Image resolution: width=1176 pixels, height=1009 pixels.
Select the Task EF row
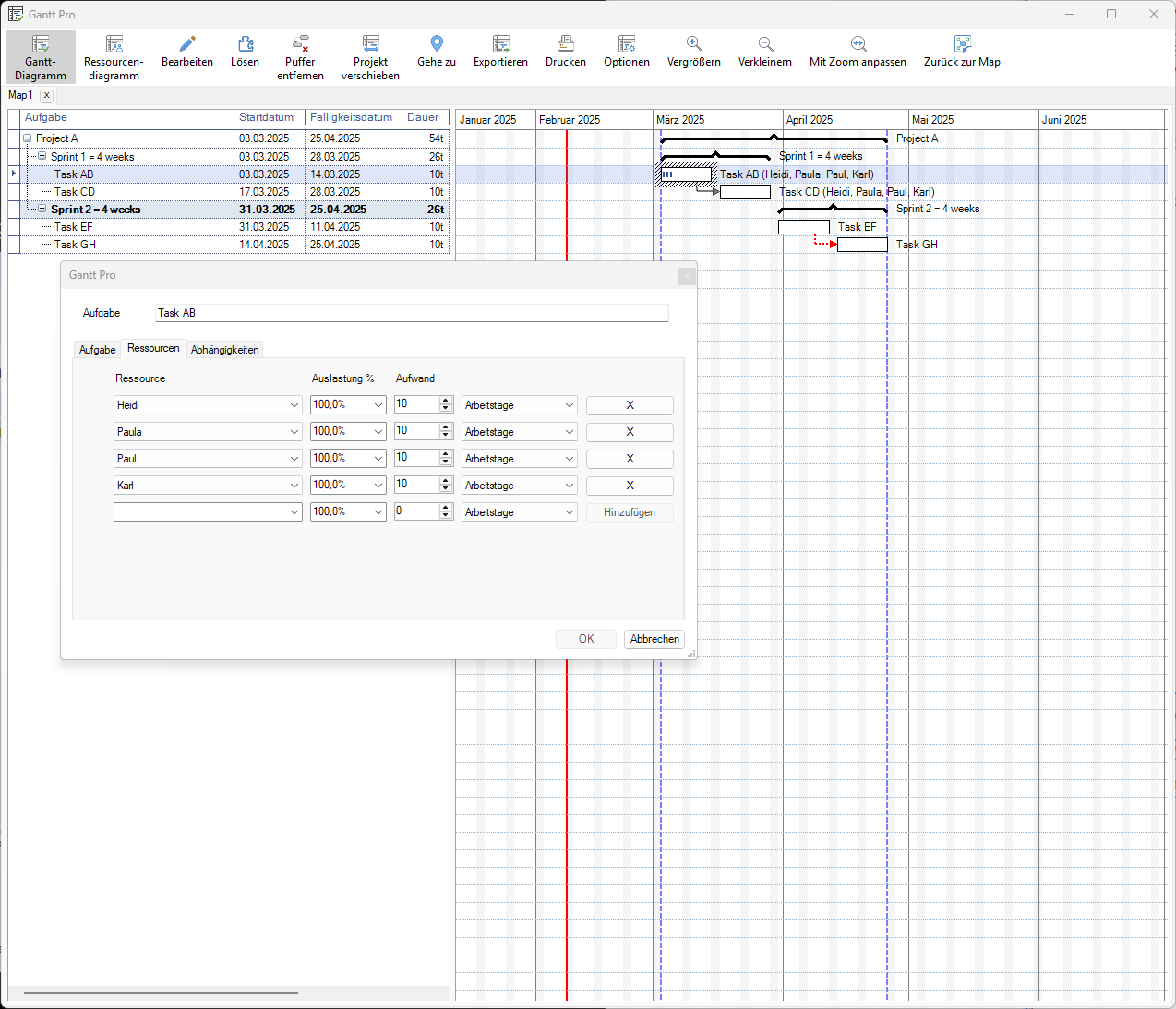point(229,227)
